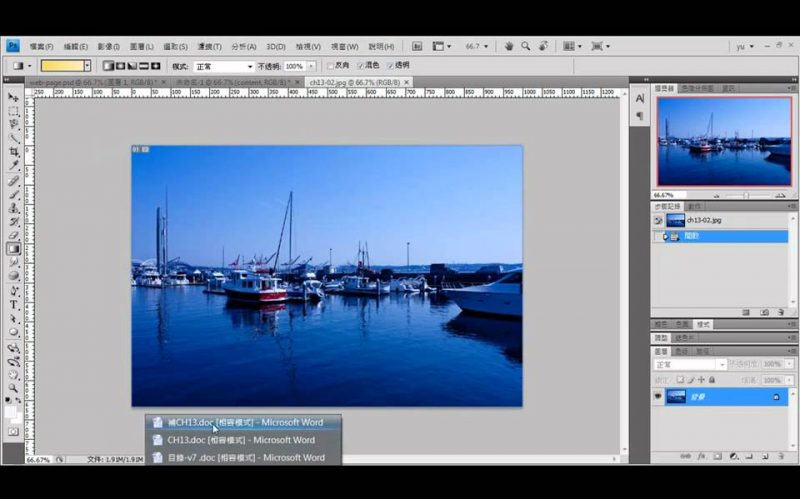This screenshot has width=800, height=499.
Task: Select the Crop tool
Action: click(14, 152)
